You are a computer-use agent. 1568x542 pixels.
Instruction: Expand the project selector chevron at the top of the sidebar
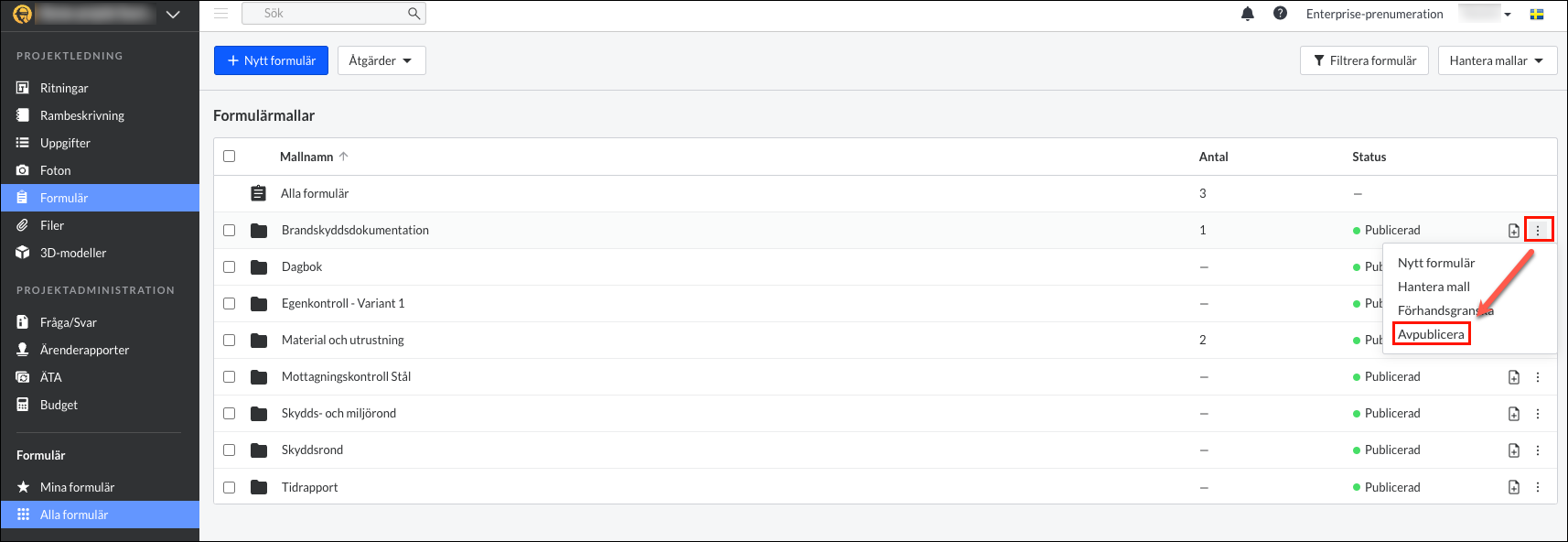173,15
